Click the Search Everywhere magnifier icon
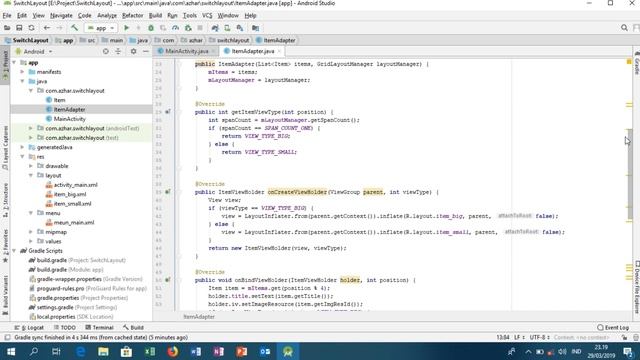This screenshot has height=360, width=640. tap(624, 28)
